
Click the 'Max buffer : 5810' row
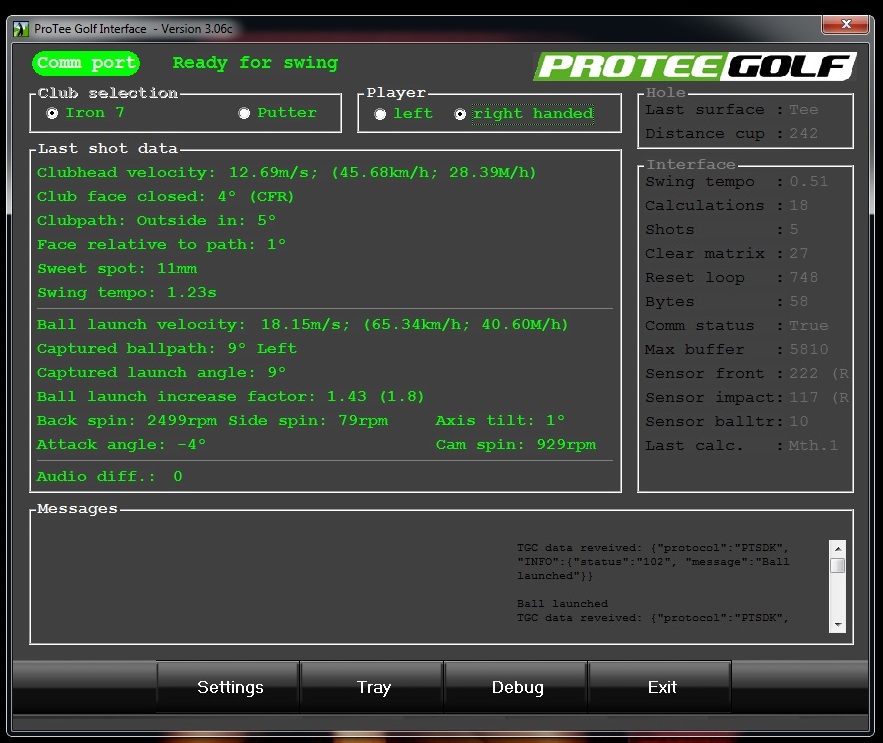tap(737, 349)
